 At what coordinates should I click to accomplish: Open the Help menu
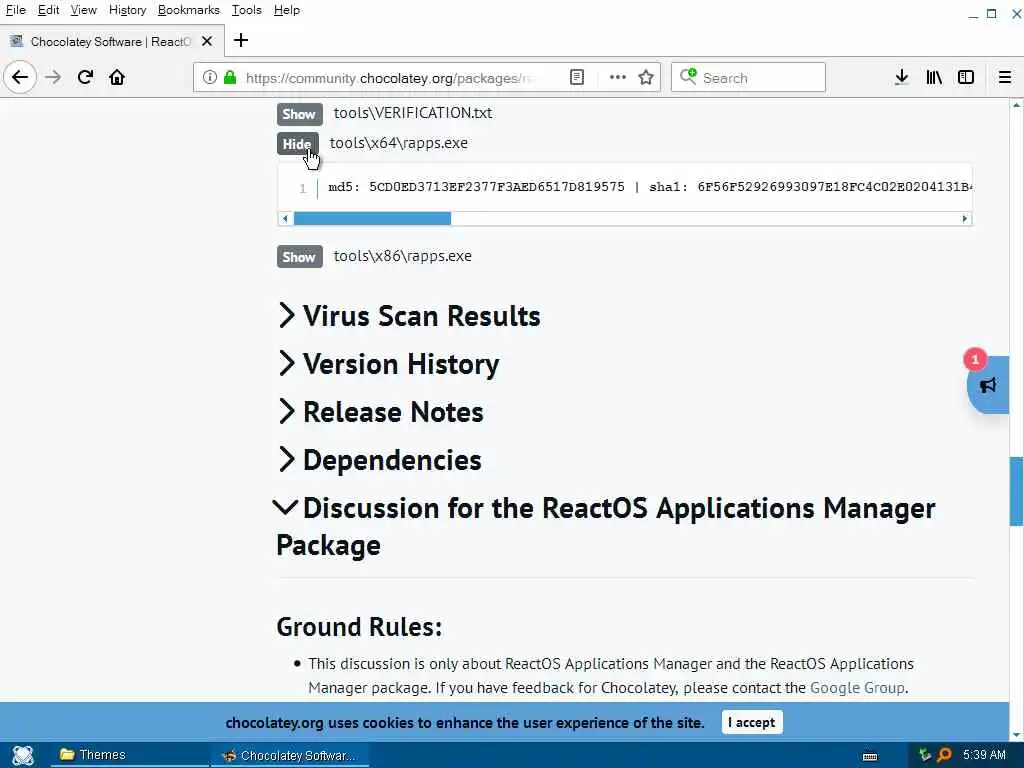[x=287, y=10]
